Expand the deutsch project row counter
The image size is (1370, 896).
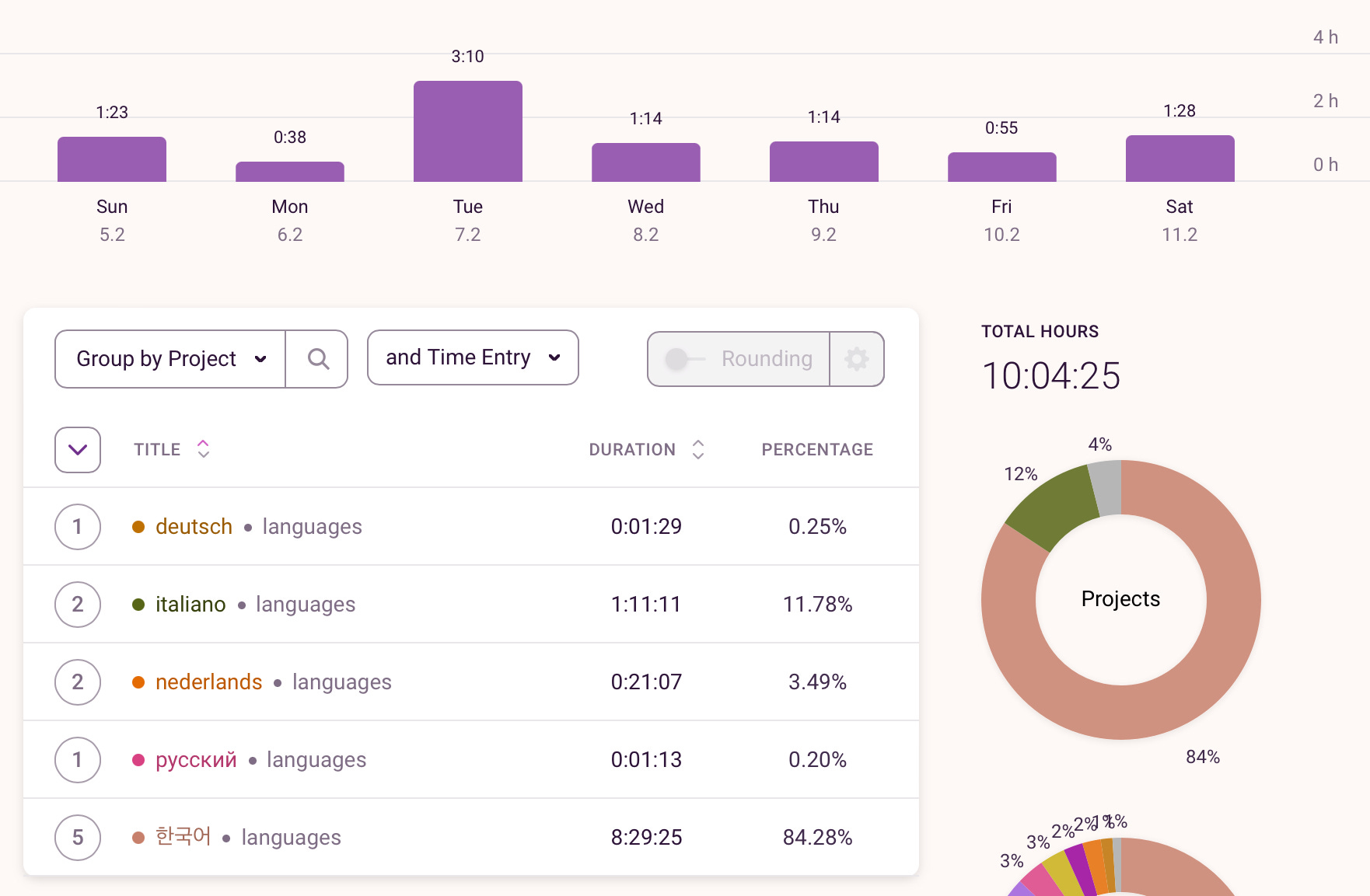pyautogui.click(x=78, y=527)
